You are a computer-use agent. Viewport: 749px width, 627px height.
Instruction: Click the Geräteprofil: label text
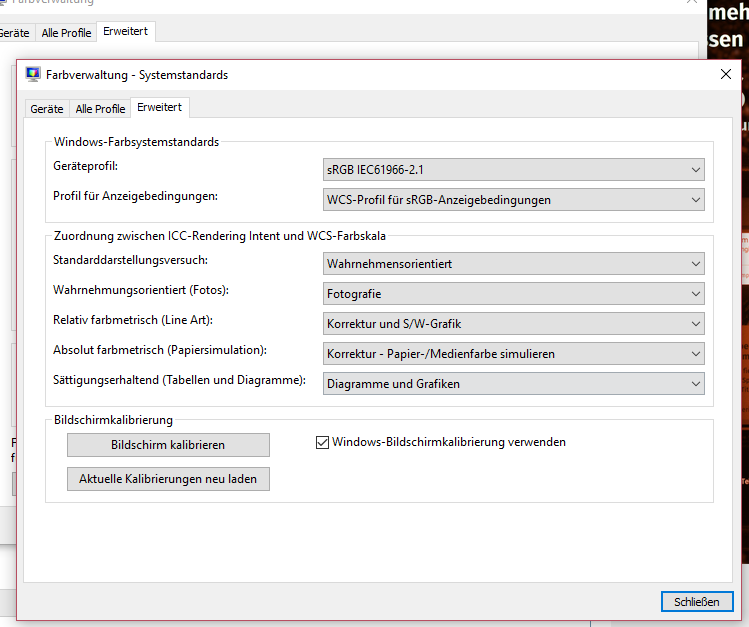click(86, 166)
